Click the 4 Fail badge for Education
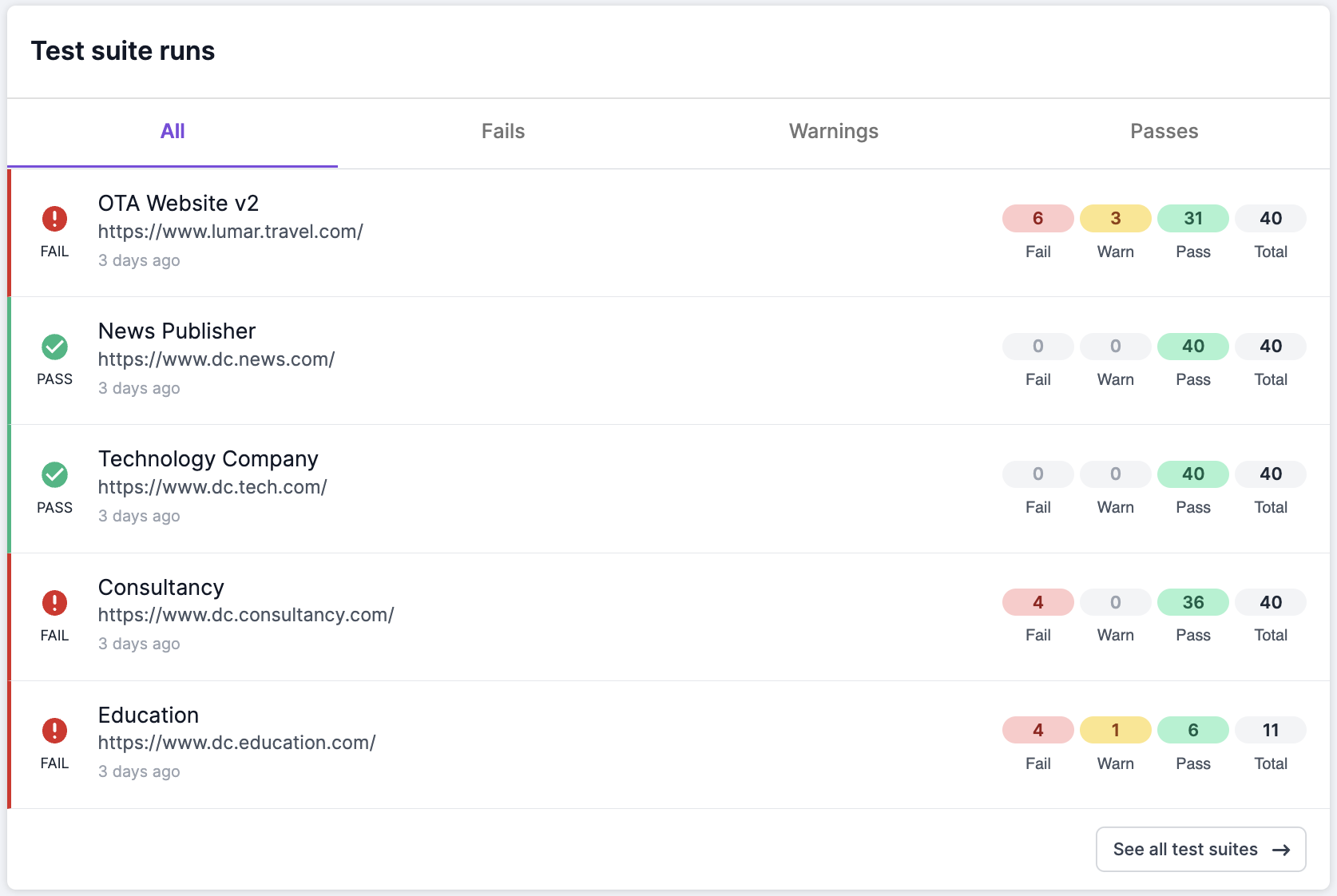1337x896 pixels. pos(1038,731)
